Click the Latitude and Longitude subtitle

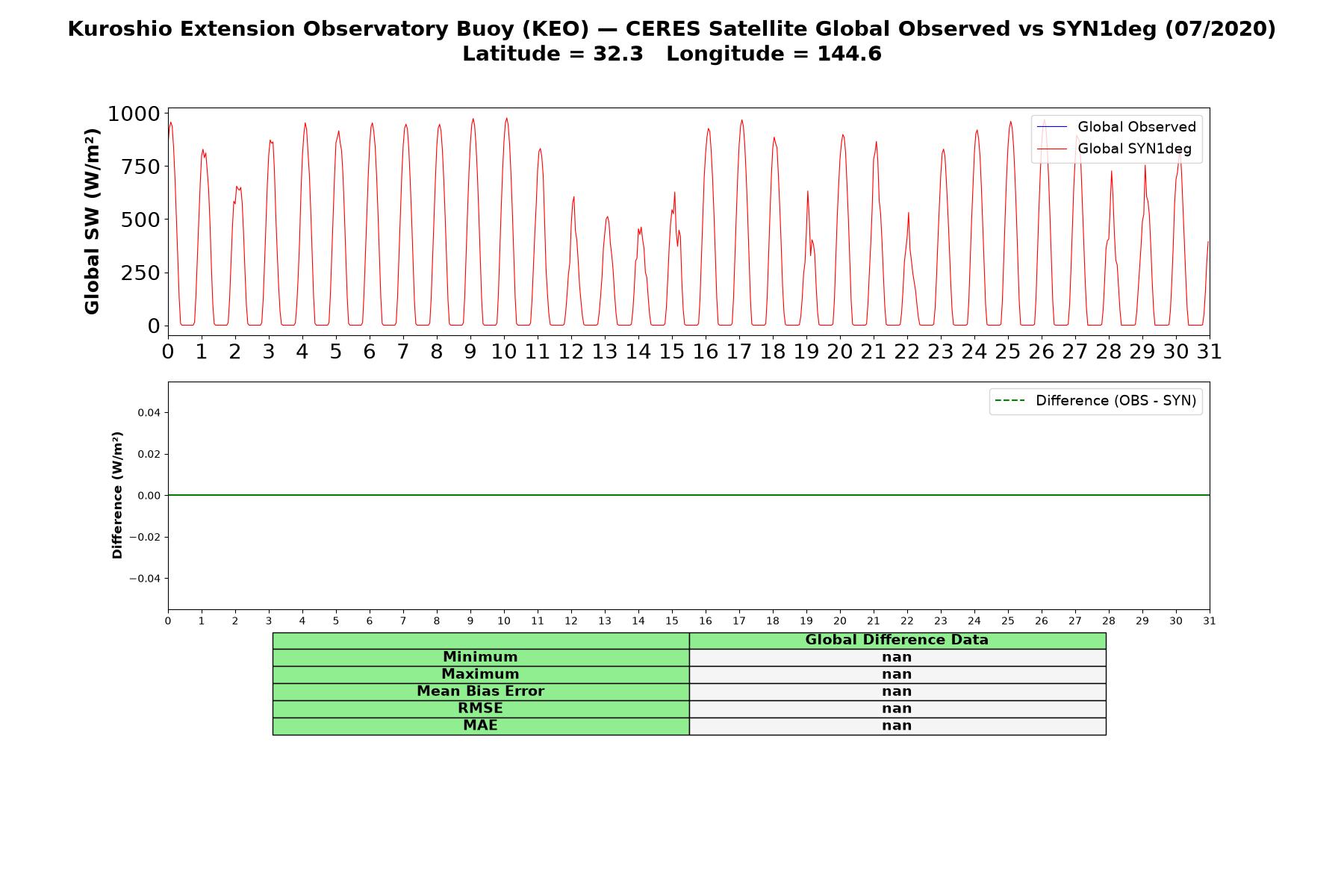[672, 54]
